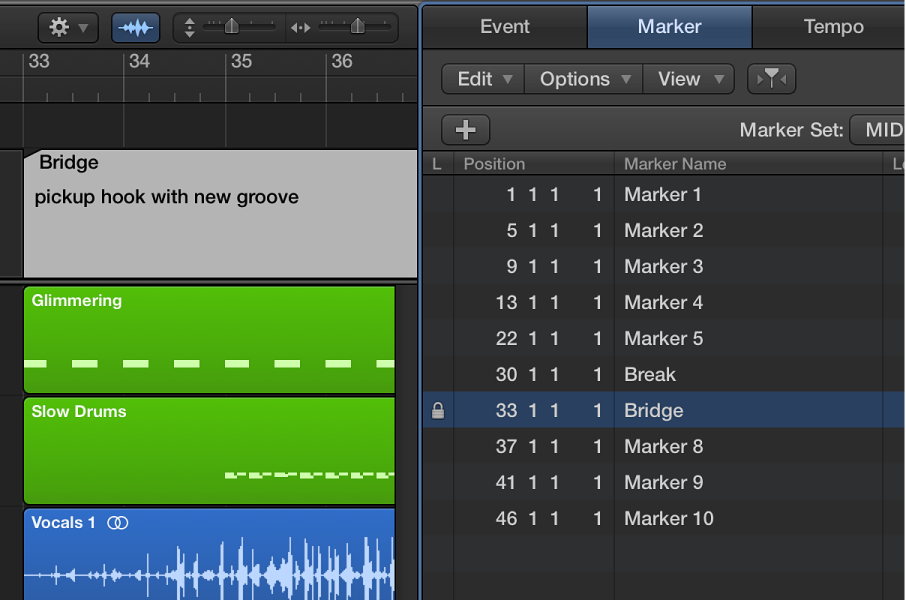Click the lock icon on Bridge row

pos(437,411)
